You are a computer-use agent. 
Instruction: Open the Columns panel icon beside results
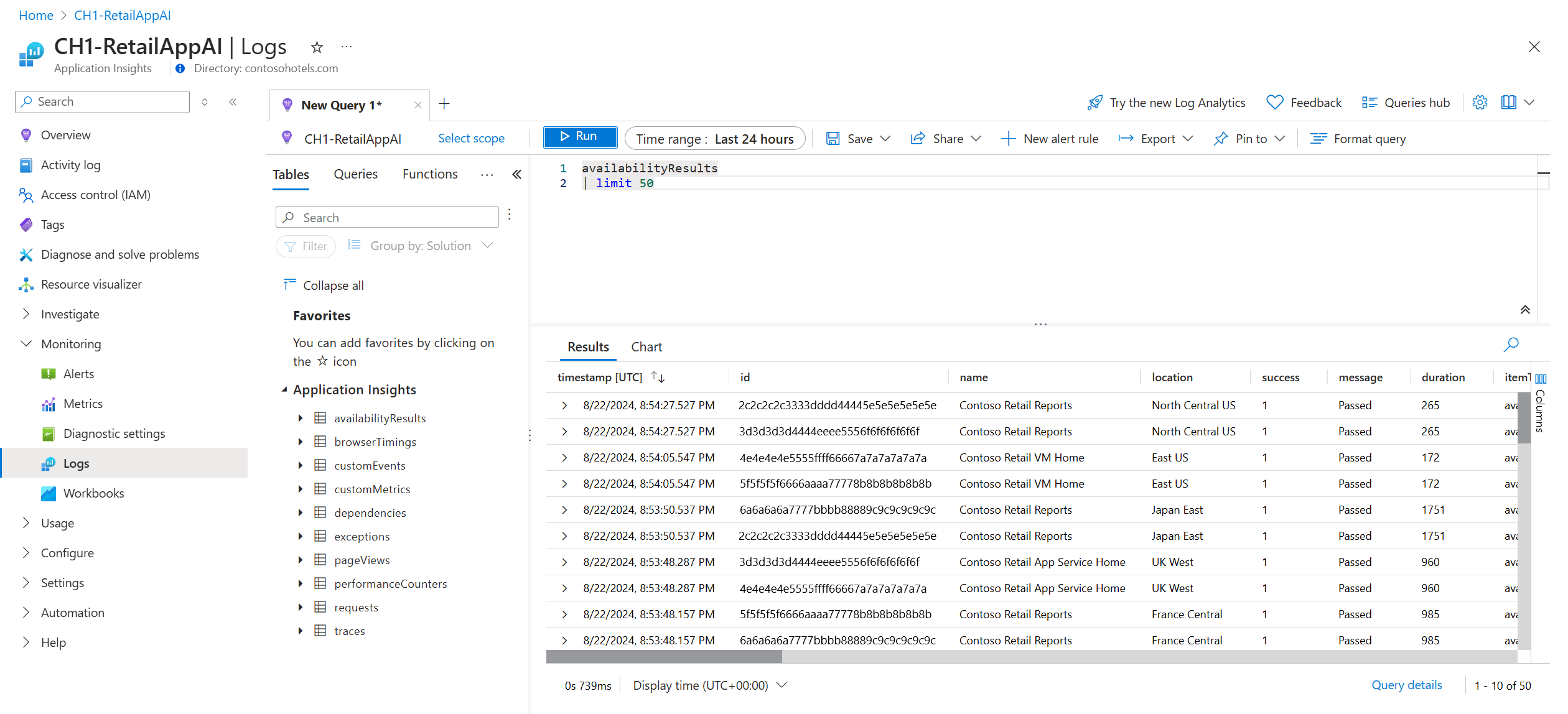[x=1540, y=379]
